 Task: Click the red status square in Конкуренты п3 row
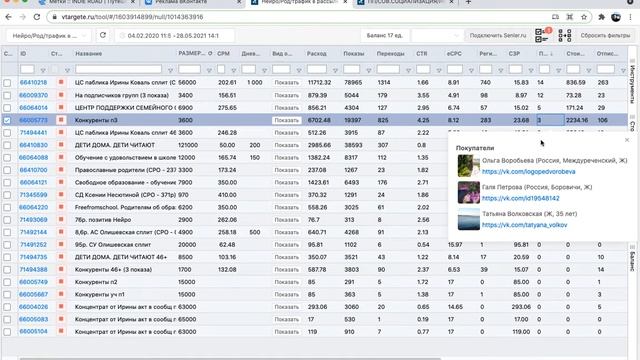coord(61,120)
